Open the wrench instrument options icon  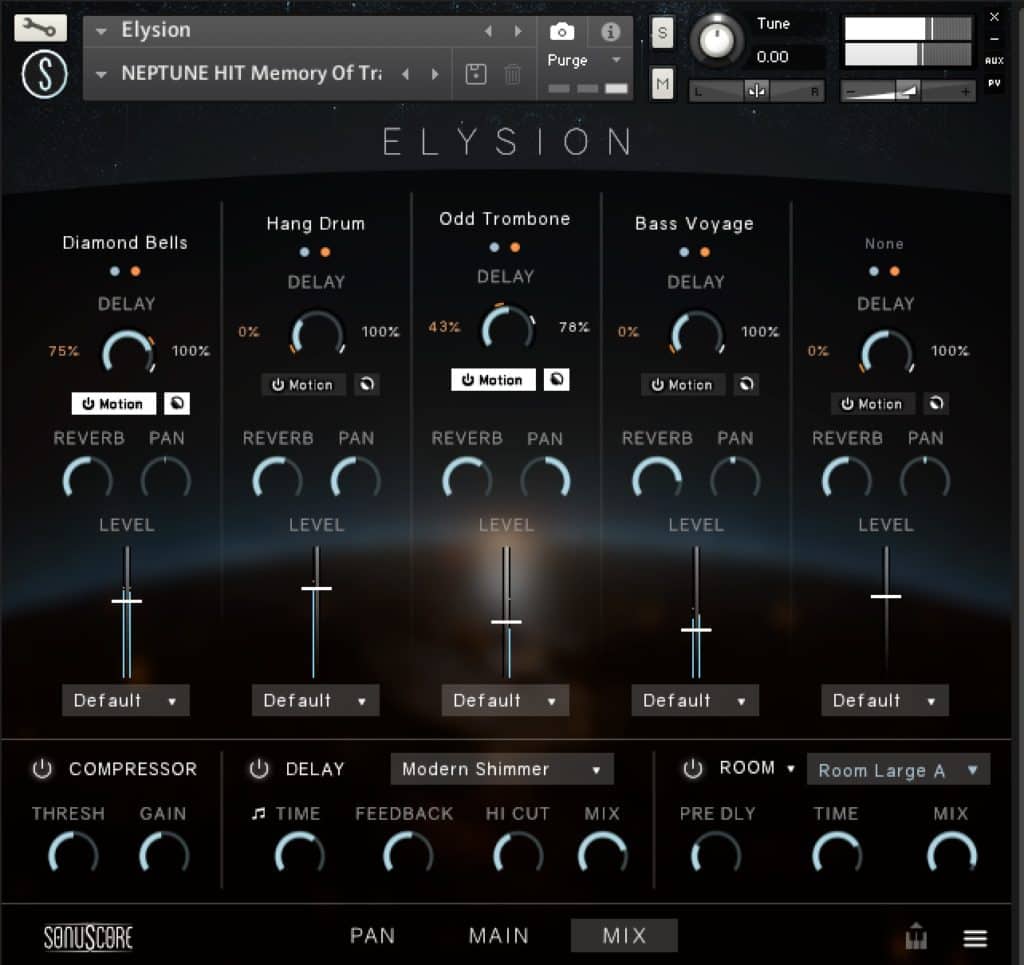[40, 28]
